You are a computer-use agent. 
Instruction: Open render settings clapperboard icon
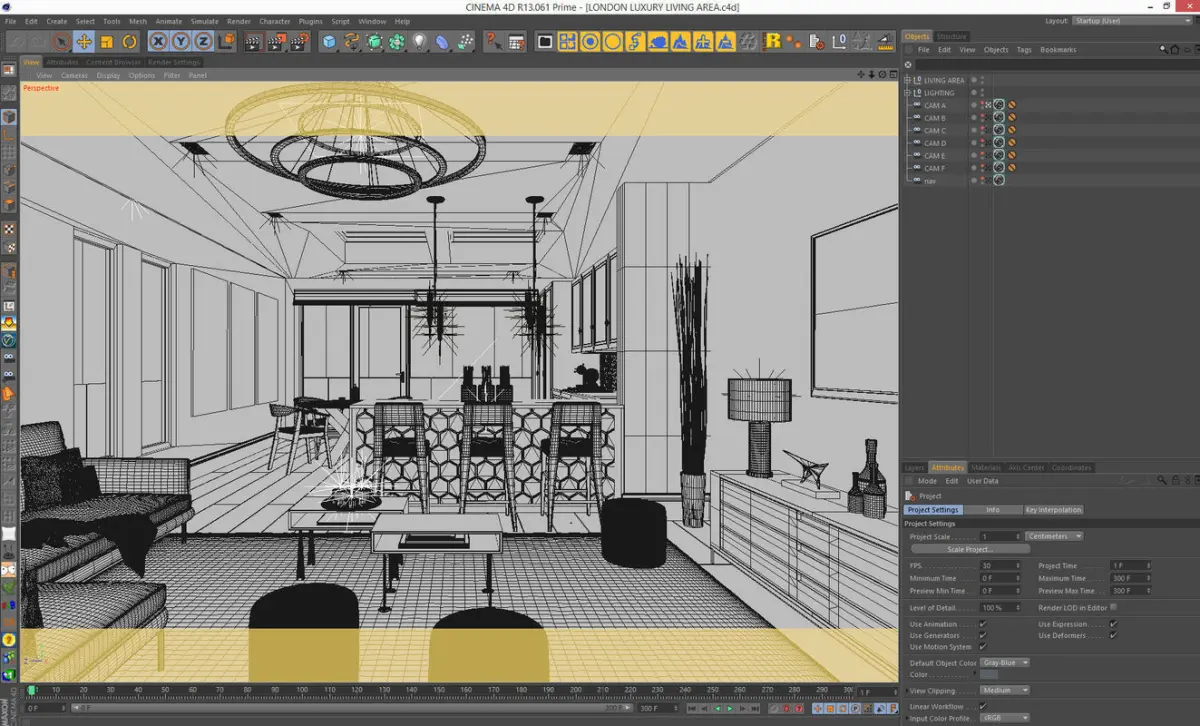click(299, 42)
